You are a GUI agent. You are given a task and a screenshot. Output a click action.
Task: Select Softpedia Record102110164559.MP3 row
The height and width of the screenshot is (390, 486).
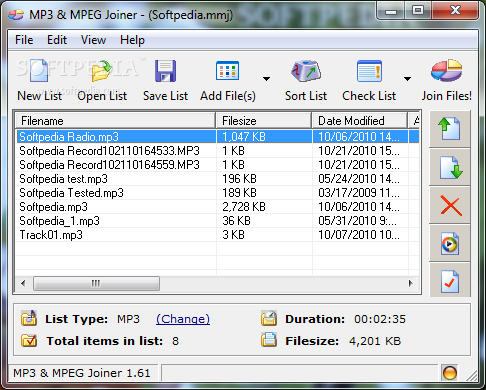click(x=217, y=165)
